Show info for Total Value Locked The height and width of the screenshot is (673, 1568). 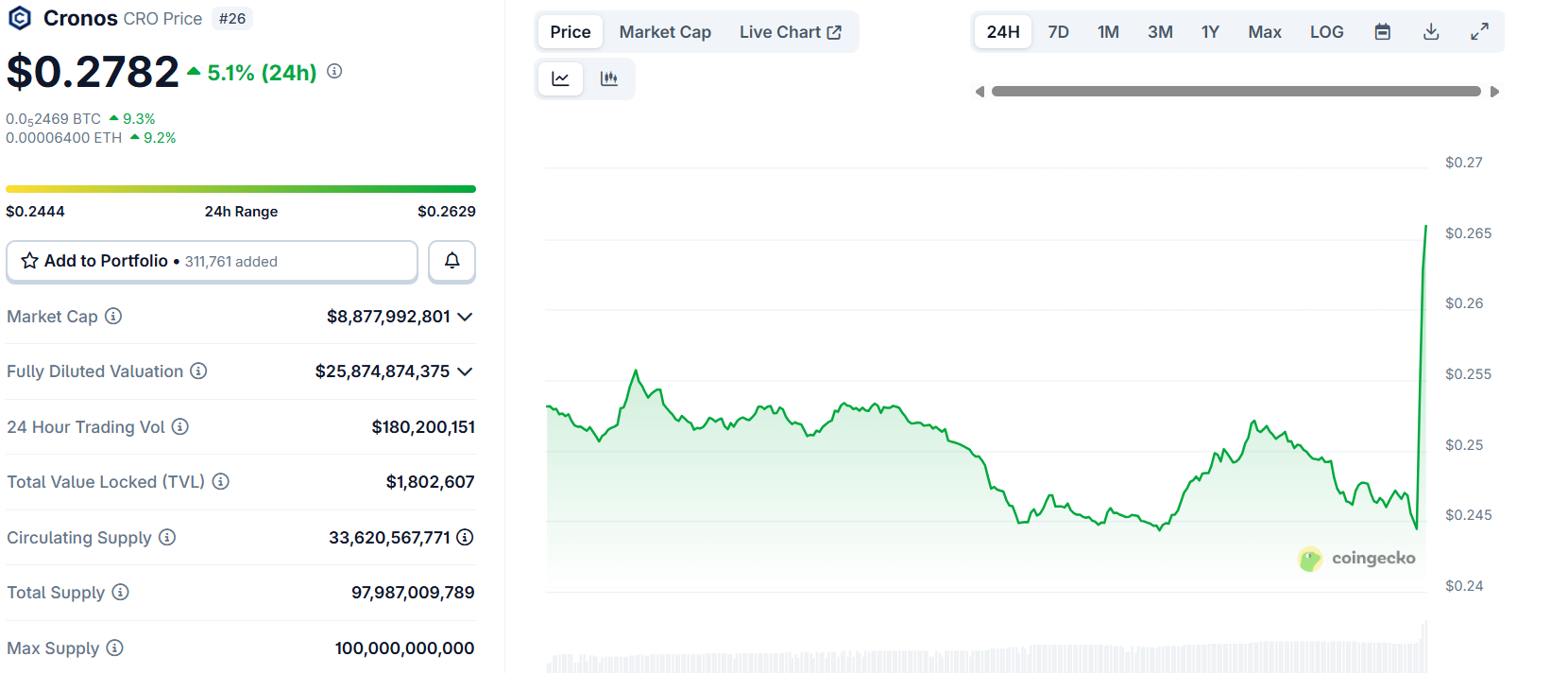coord(221,482)
